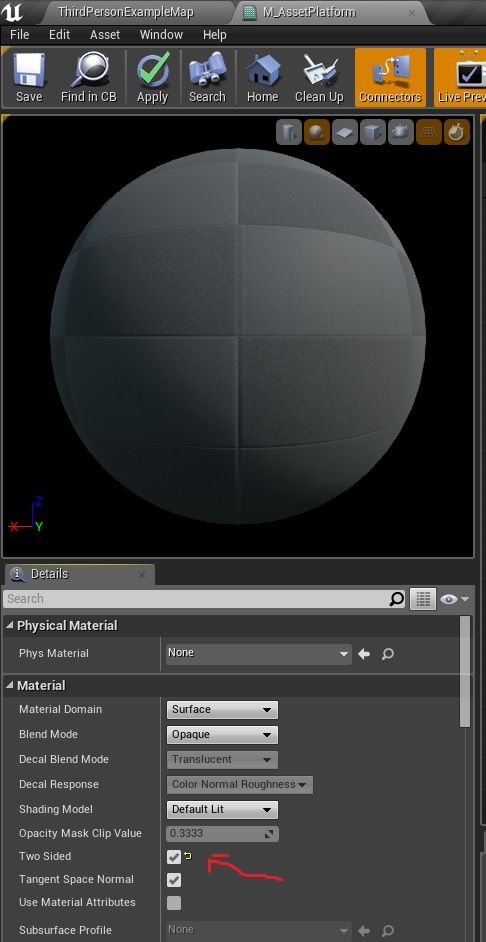Screen dimensions: 486x942
Task: Click the material preview sphere
Action: click(238, 336)
